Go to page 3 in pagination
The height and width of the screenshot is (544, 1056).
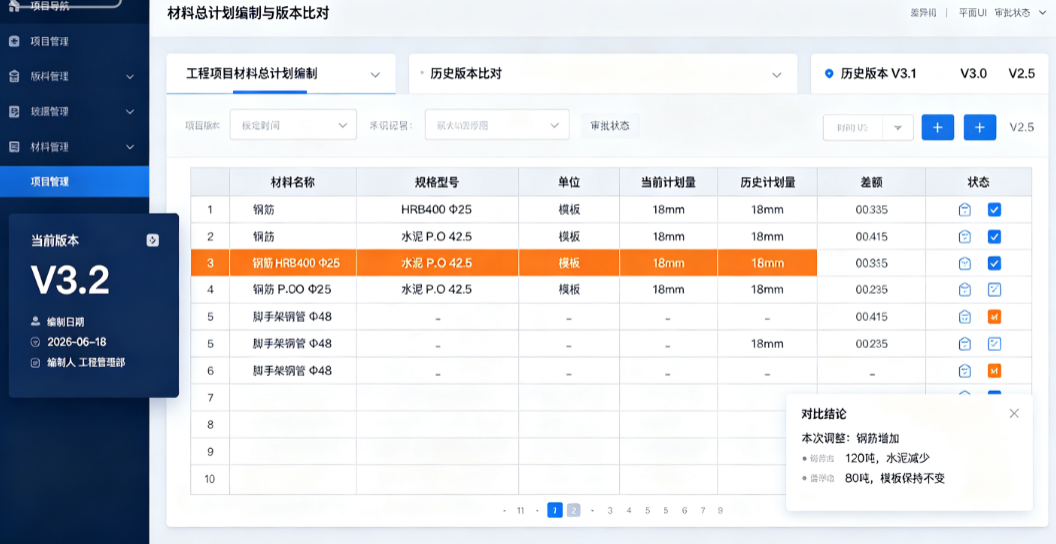[609, 510]
